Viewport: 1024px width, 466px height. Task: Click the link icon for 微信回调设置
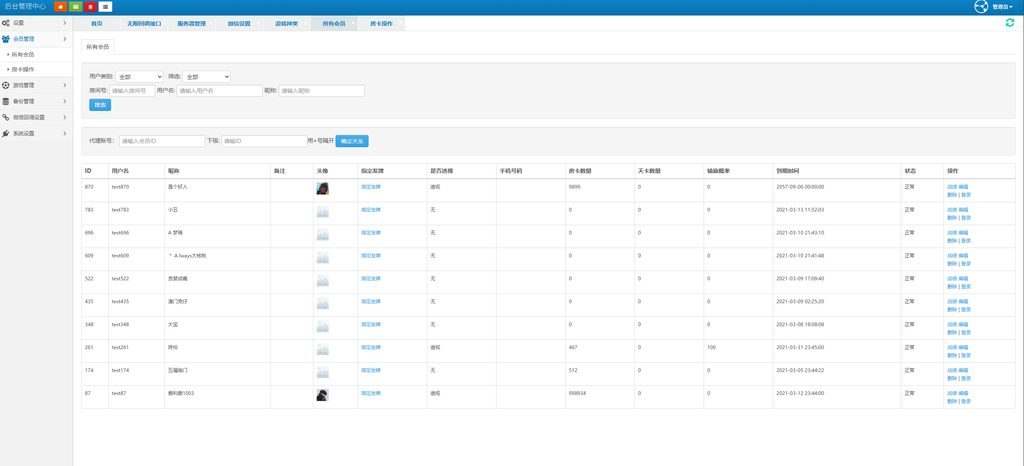[x=6, y=117]
